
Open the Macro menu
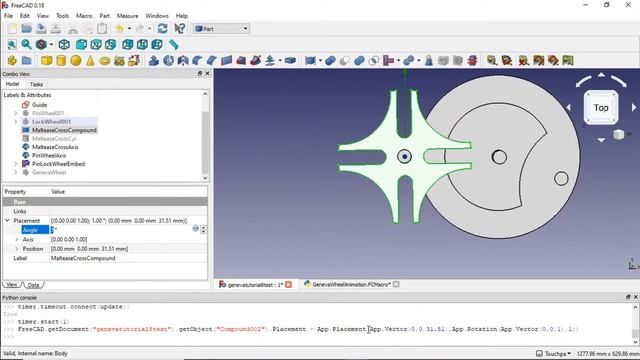coord(84,16)
